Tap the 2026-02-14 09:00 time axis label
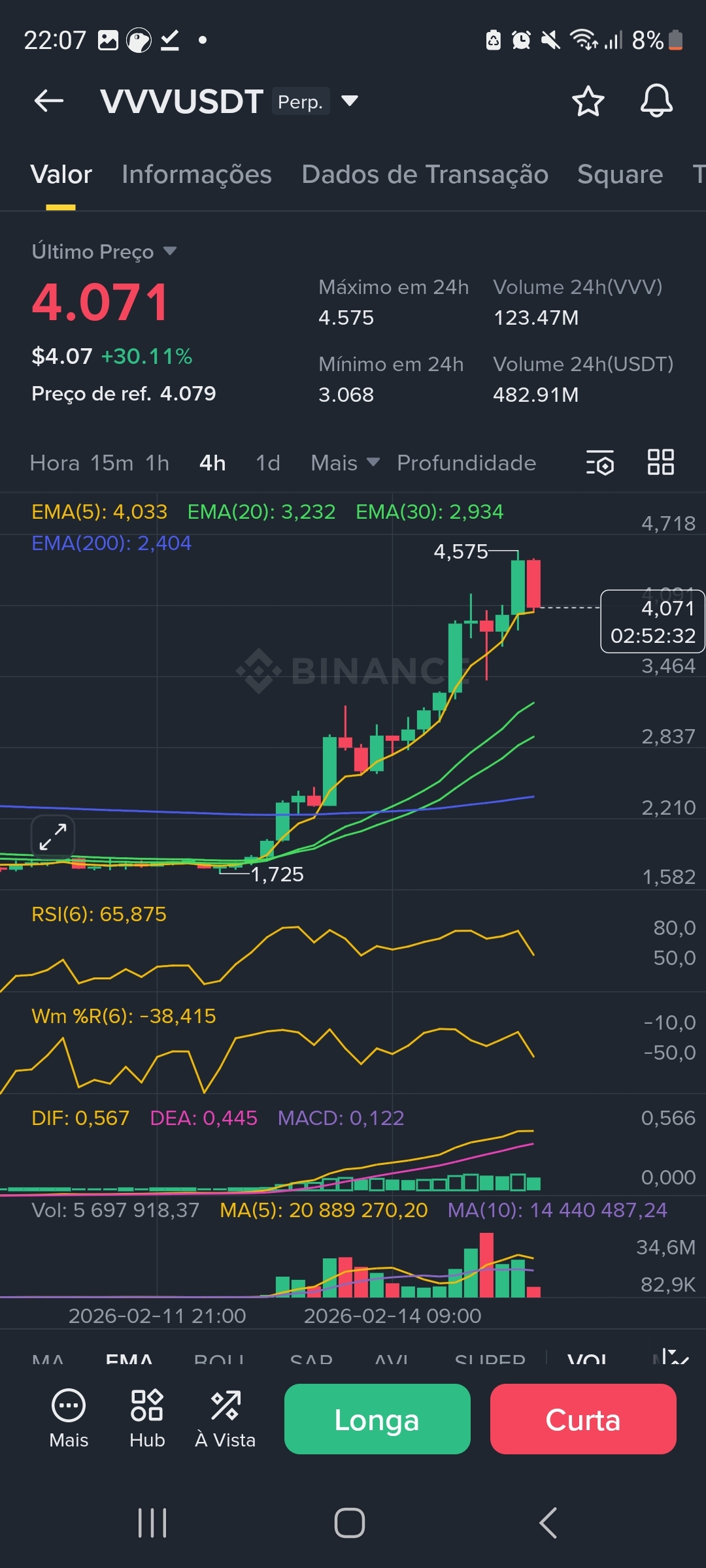 coord(392,1315)
